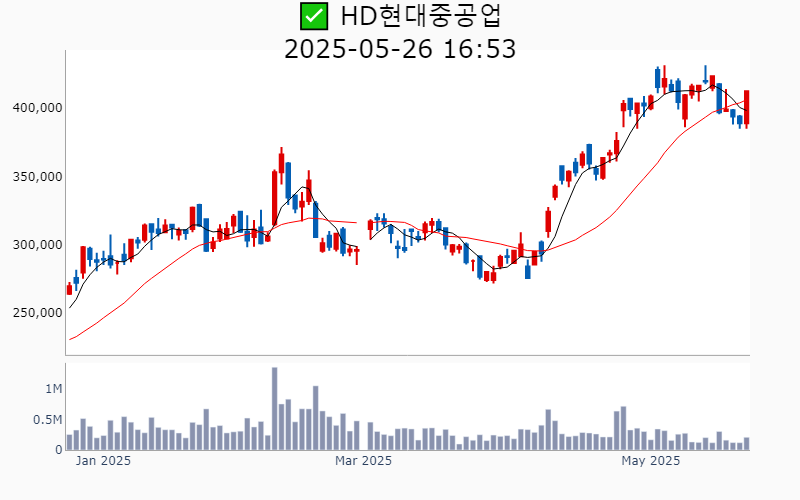Click the green checkmark icon in title
This screenshot has height=500, width=800.
pyautogui.click(x=313, y=16)
